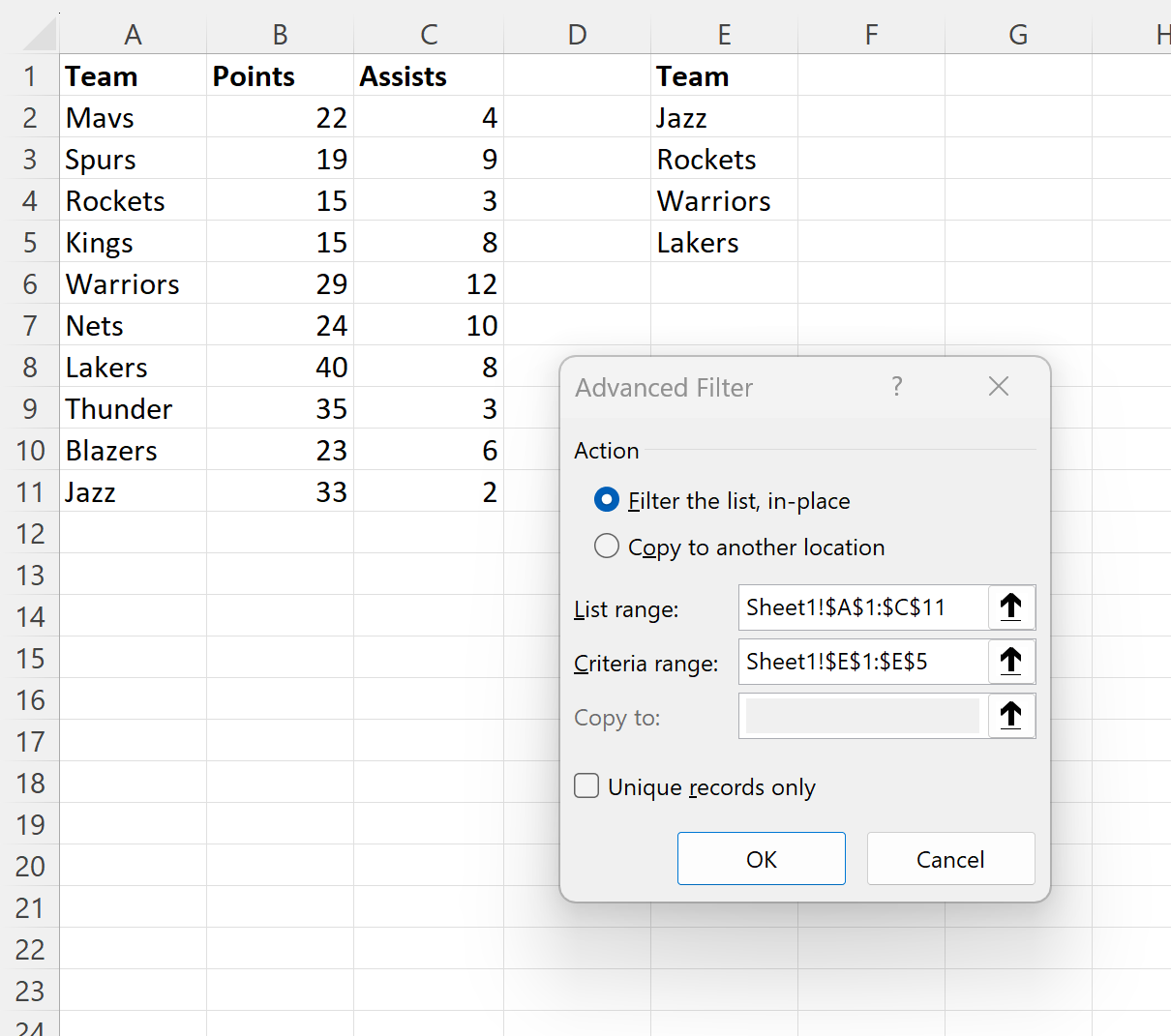Click the Filter the list, in-place radio
This screenshot has height=1036, width=1171.
[606, 500]
